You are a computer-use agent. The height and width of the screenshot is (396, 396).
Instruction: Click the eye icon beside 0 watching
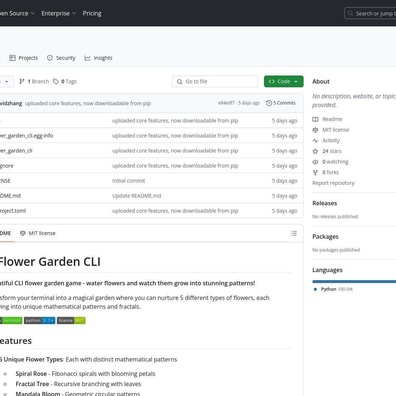coord(315,162)
